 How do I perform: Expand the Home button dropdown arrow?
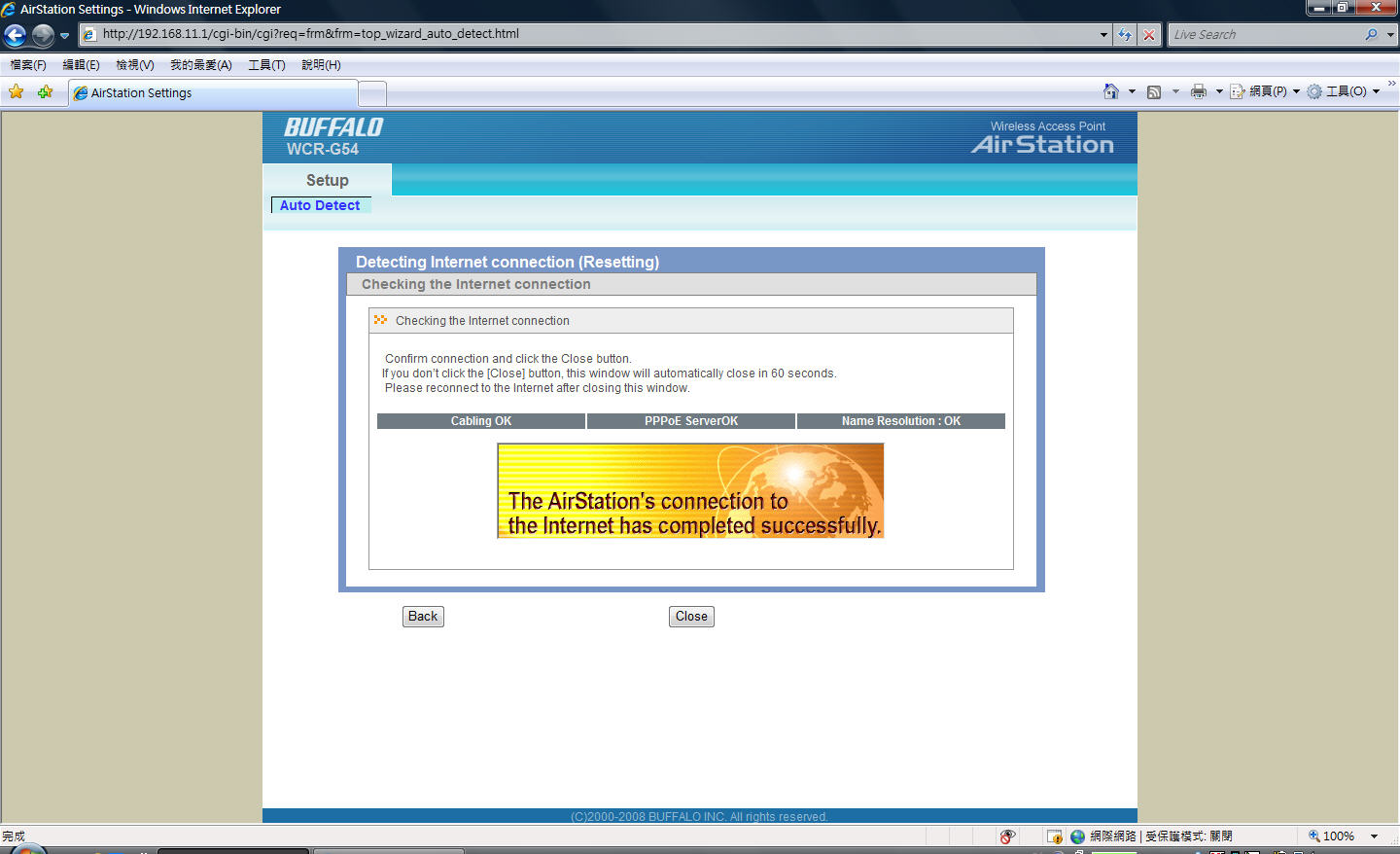(1132, 91)
